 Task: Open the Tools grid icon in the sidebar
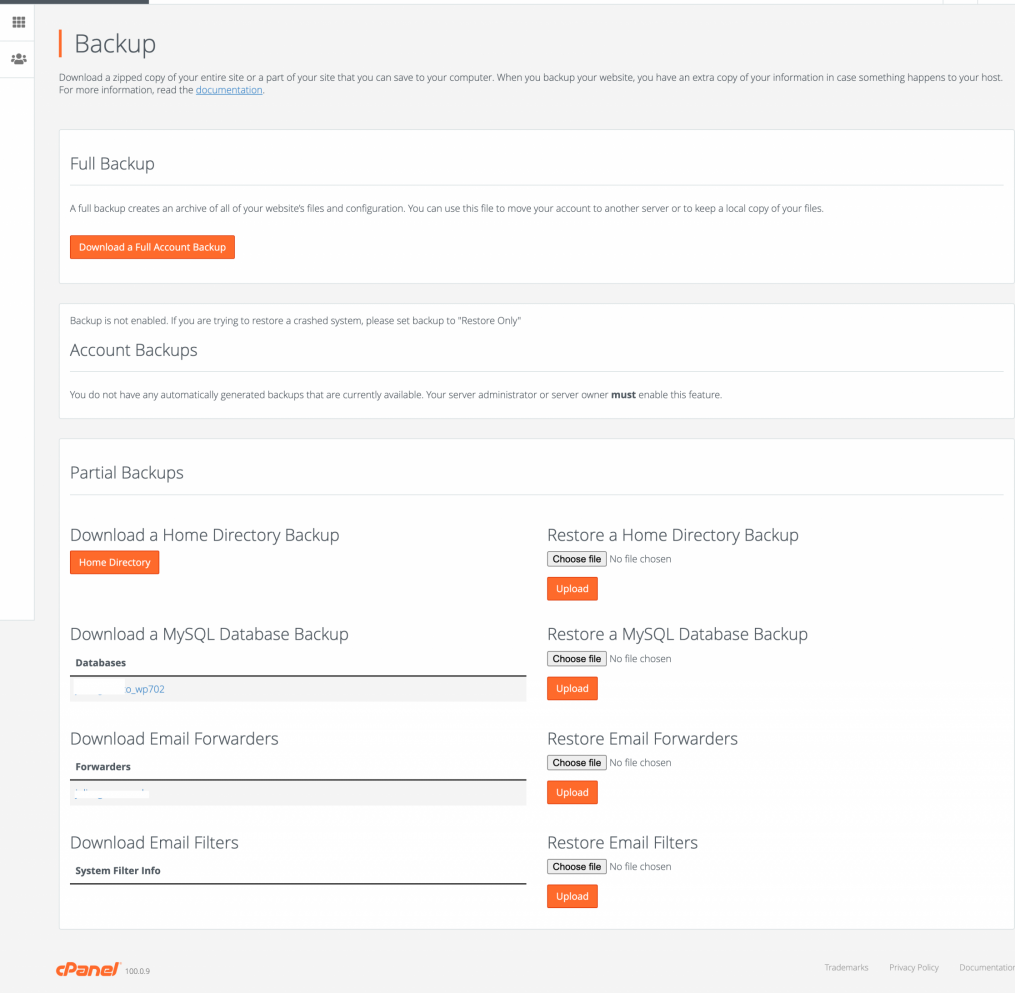pos(18,23)
